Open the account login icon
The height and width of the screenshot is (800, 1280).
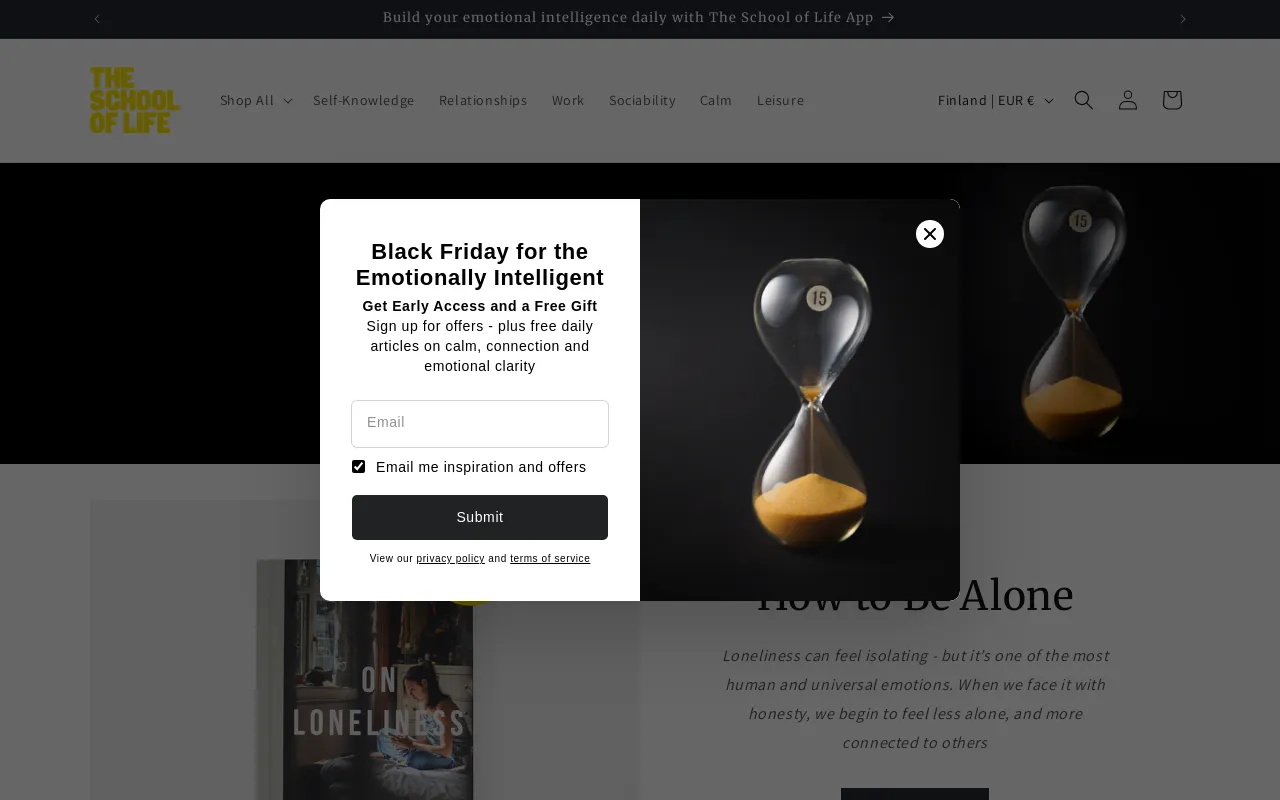click(x=1127, y=100)
